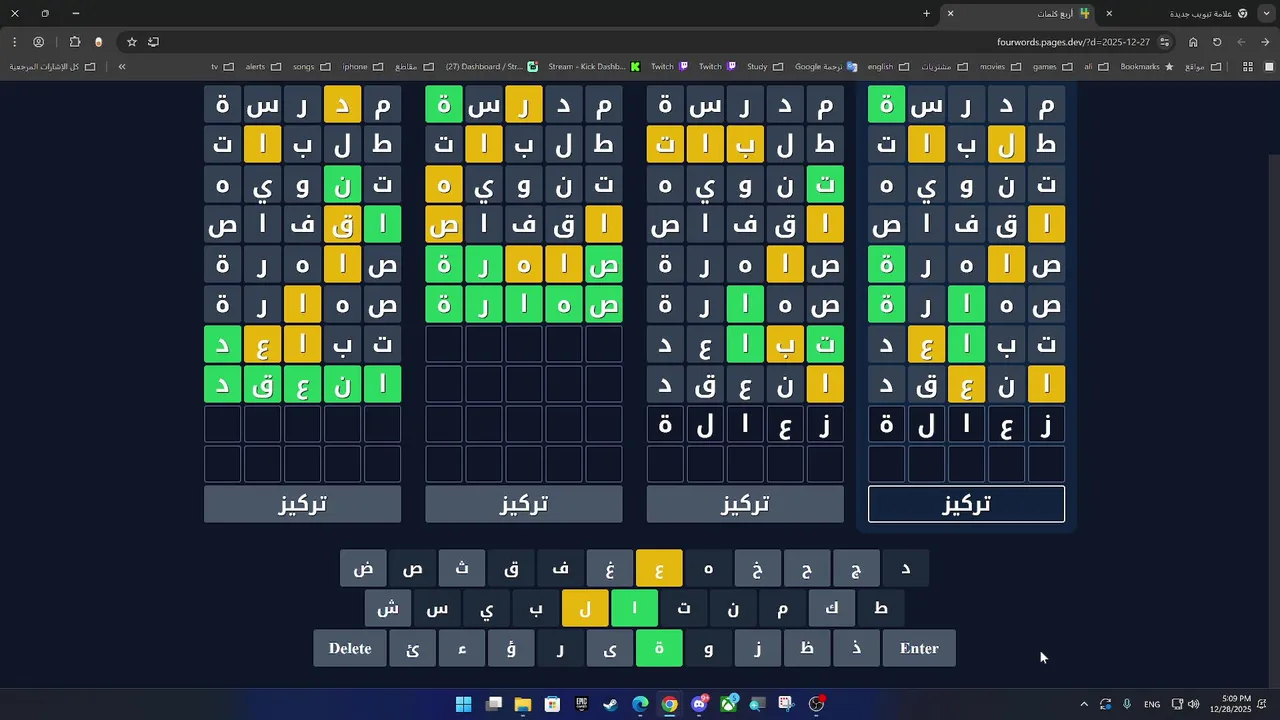Viewport: 1280px width, 720px height.
Task: Open the Chrome extensions puzzle icon
Action: tap(75, 42)
